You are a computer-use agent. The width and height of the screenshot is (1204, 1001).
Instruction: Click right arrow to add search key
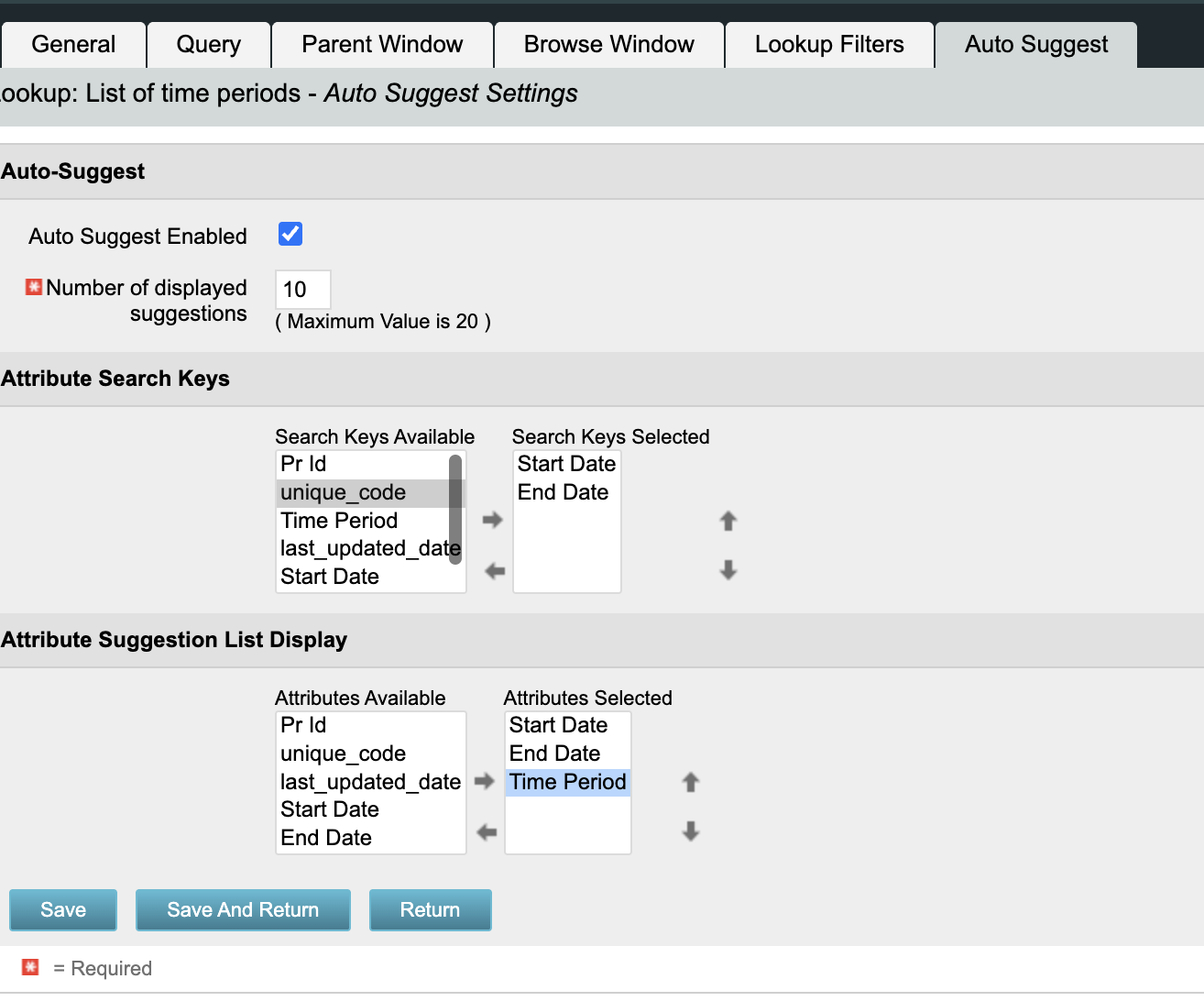pos(493,521)
